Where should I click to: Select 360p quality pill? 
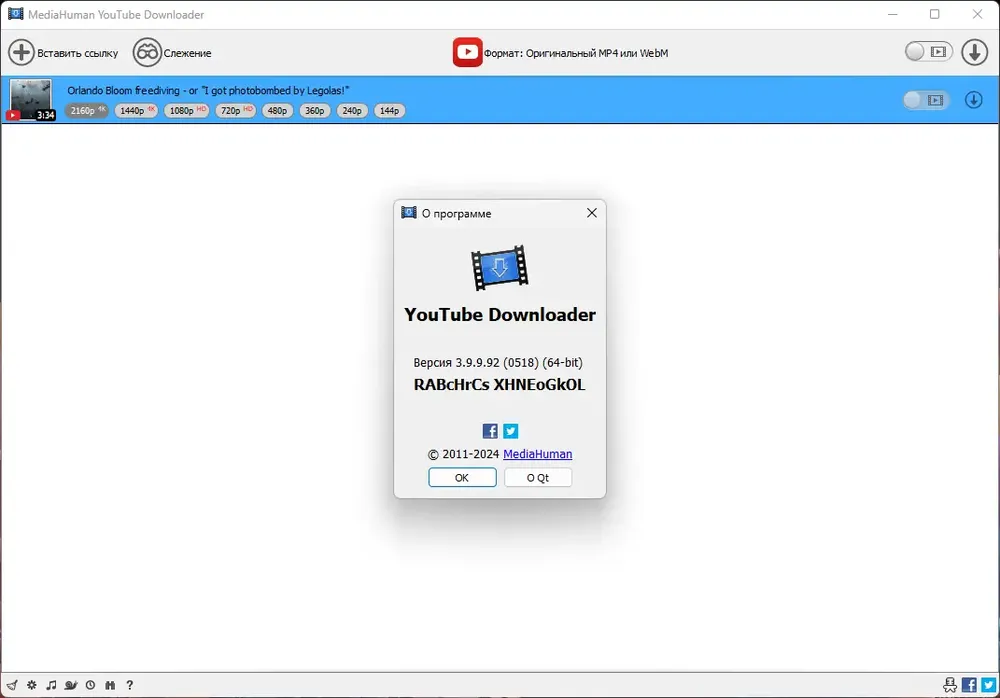pyautogui.click(x=314, y=110)
